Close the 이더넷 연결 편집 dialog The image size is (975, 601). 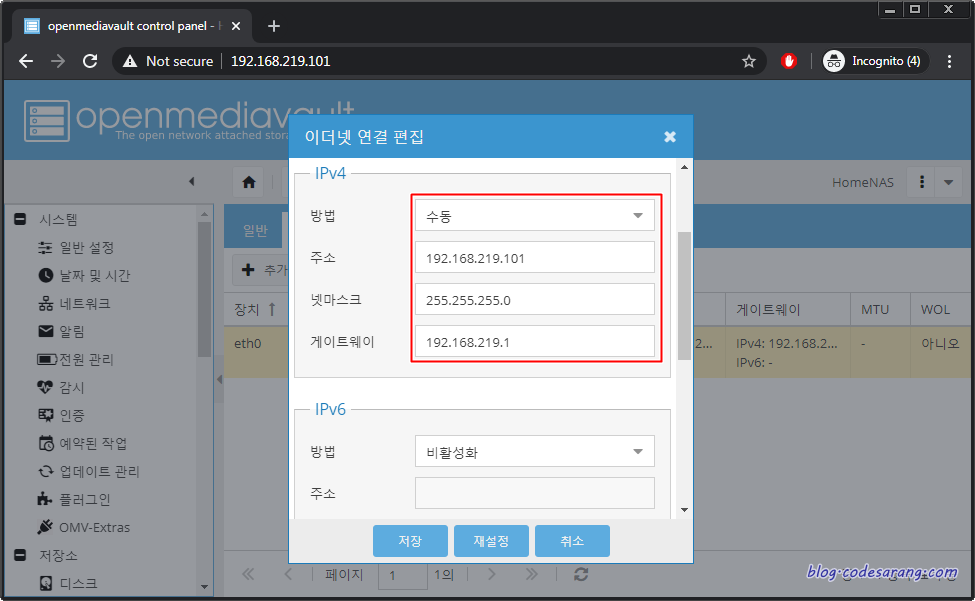click(670, 137)
